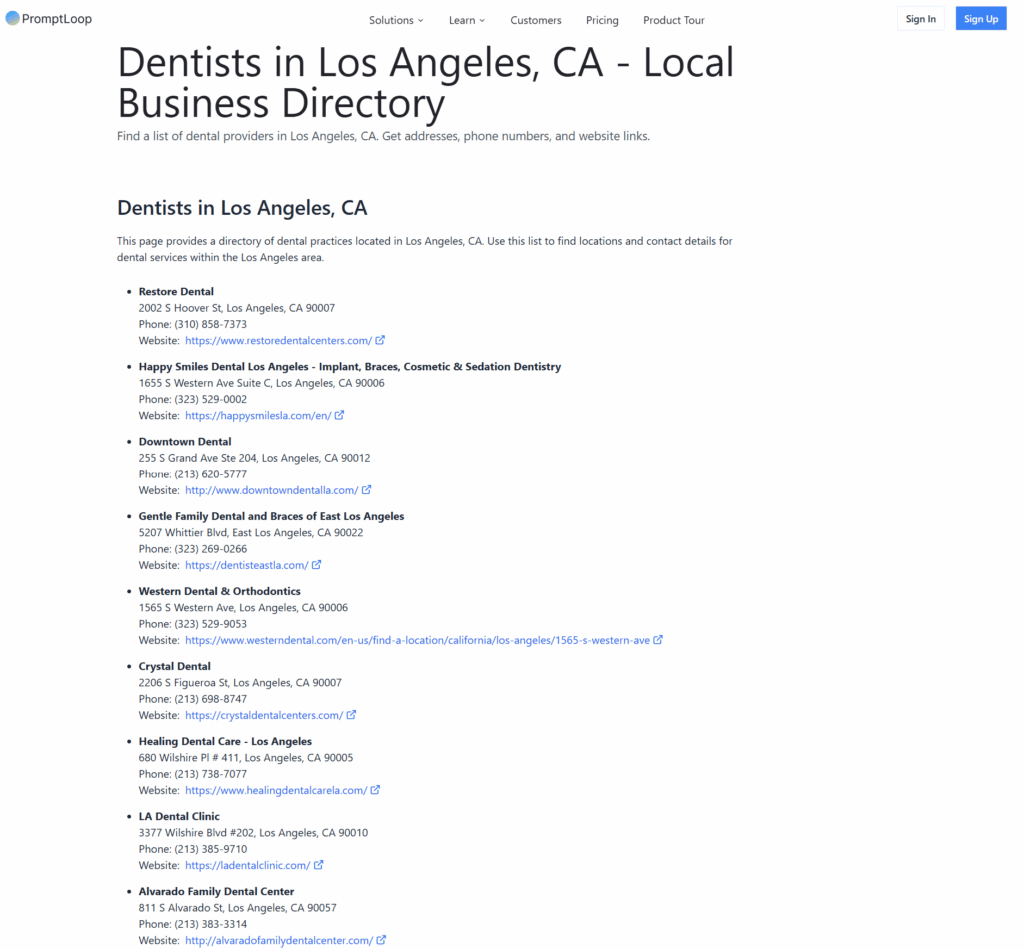Screen dimensions: 1024x949
Task: Click phone number (213) 383-3314
Action: (x=210, y=924)
